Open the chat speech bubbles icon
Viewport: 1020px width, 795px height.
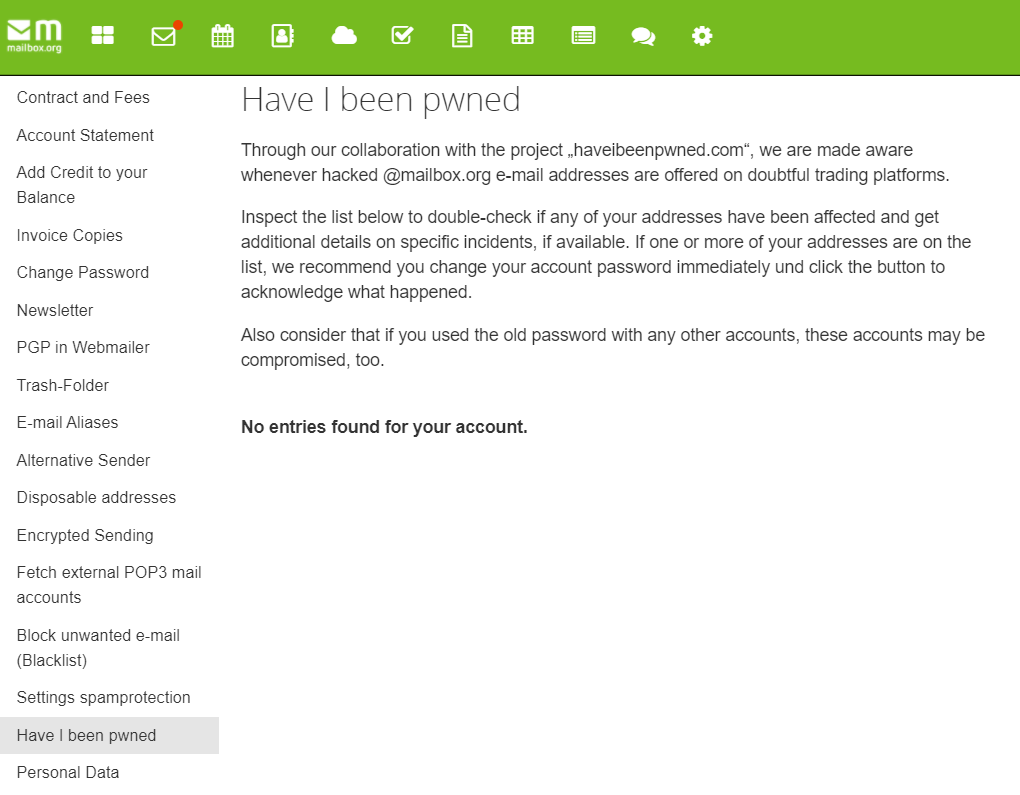click(x=643, y=36)
